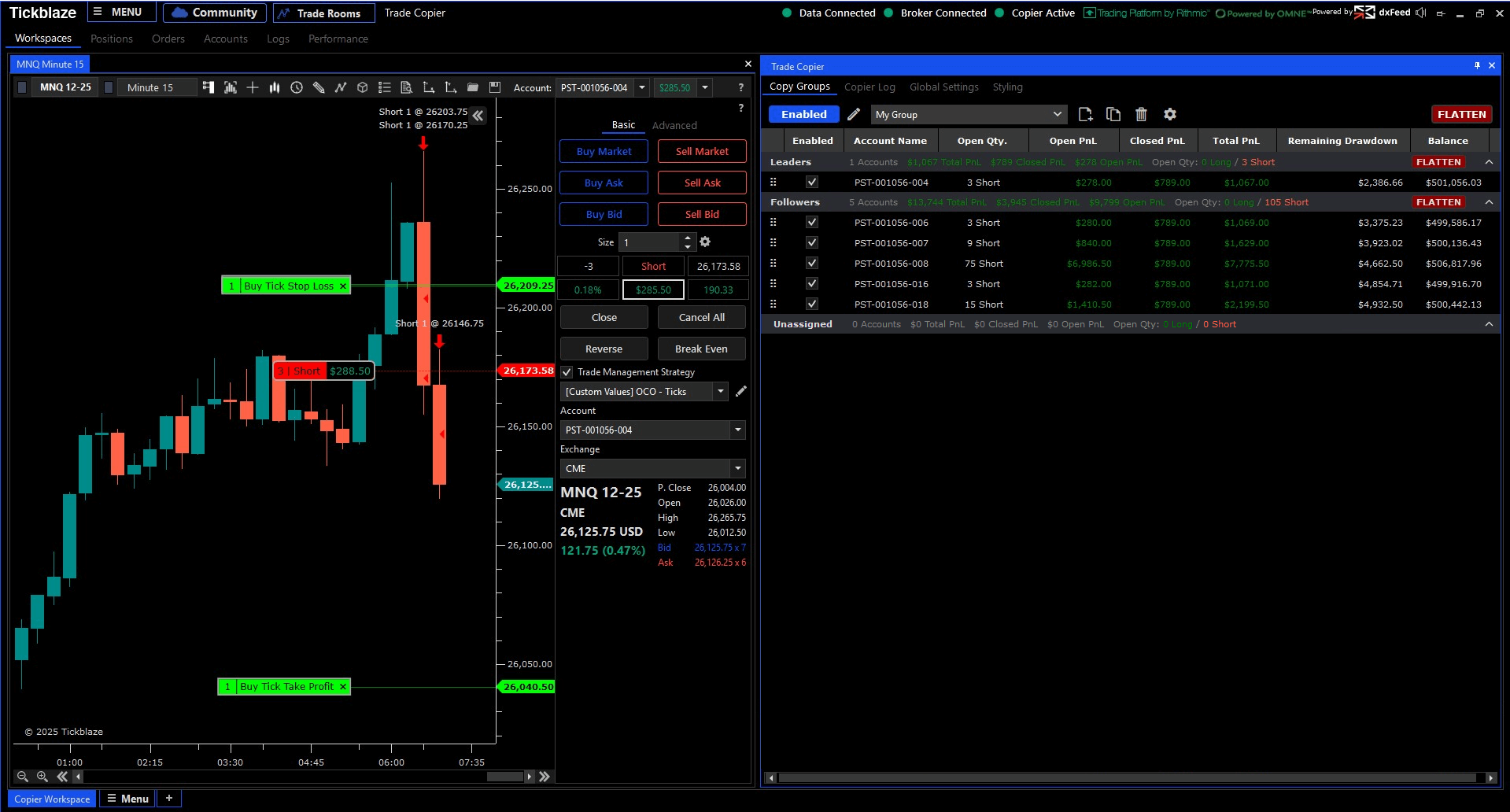Switch to the Copier Log tab
Screen dimensions: 1510x812
tap(869, 87)
